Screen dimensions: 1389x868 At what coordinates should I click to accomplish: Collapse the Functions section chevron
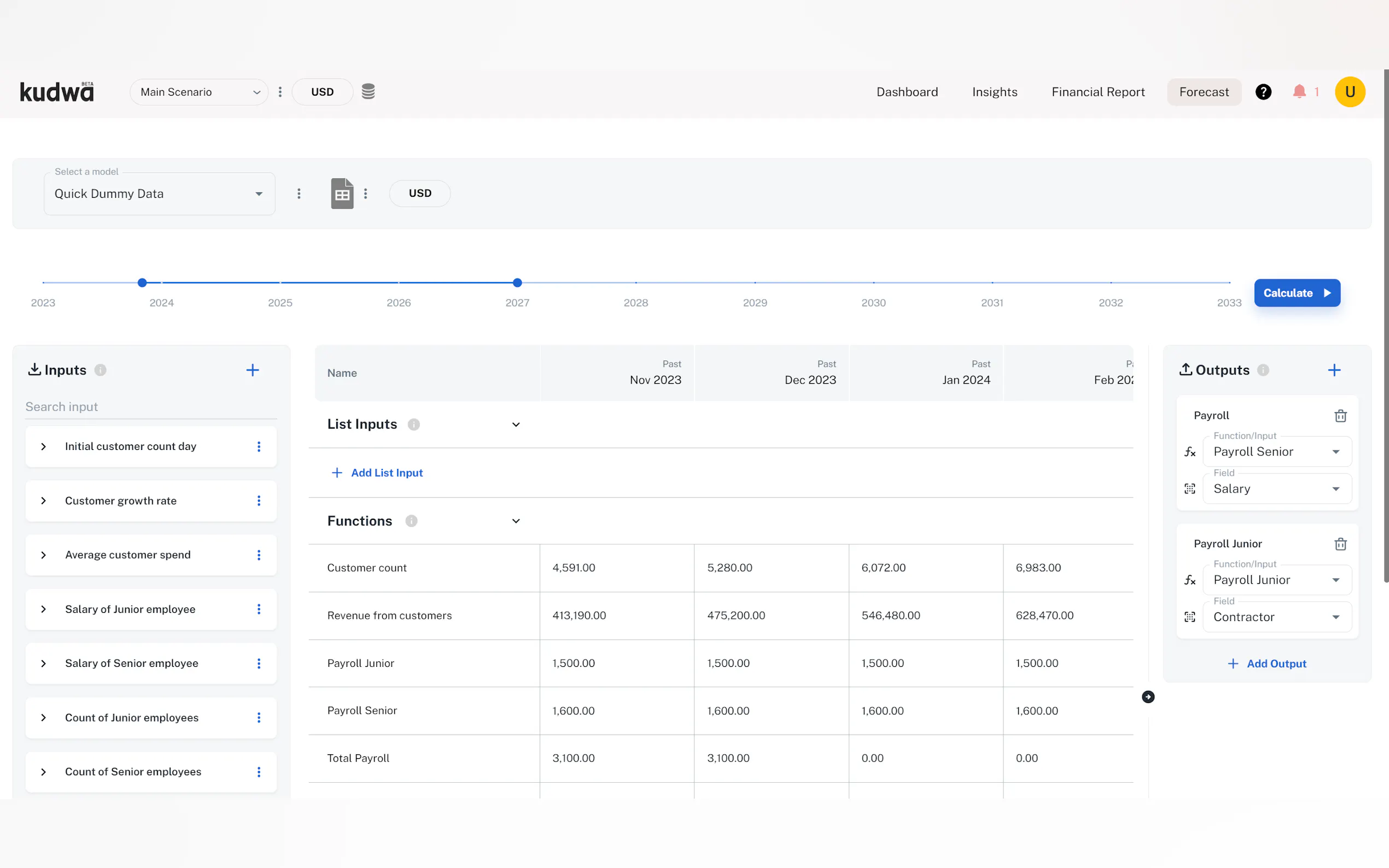[516, 521]
